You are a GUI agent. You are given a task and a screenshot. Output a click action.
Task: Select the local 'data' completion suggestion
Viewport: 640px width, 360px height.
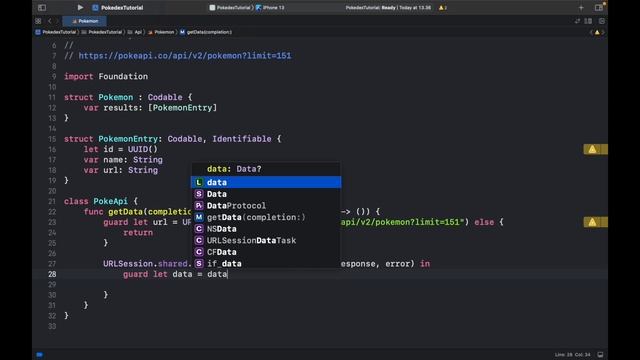(266, 182)
